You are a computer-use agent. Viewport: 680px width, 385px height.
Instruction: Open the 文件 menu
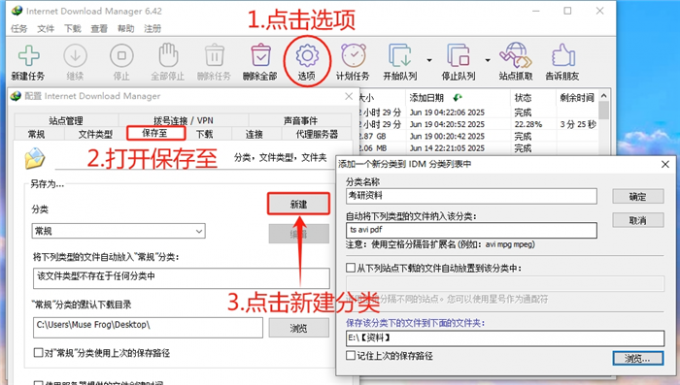point(46,29)
